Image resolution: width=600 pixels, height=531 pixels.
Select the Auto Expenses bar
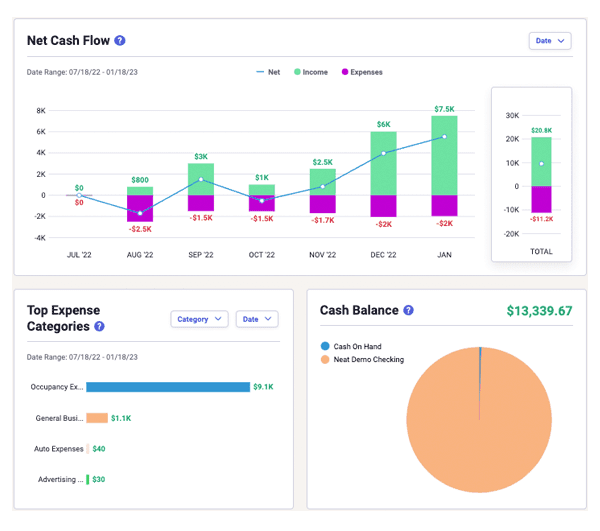click(88, 449)
